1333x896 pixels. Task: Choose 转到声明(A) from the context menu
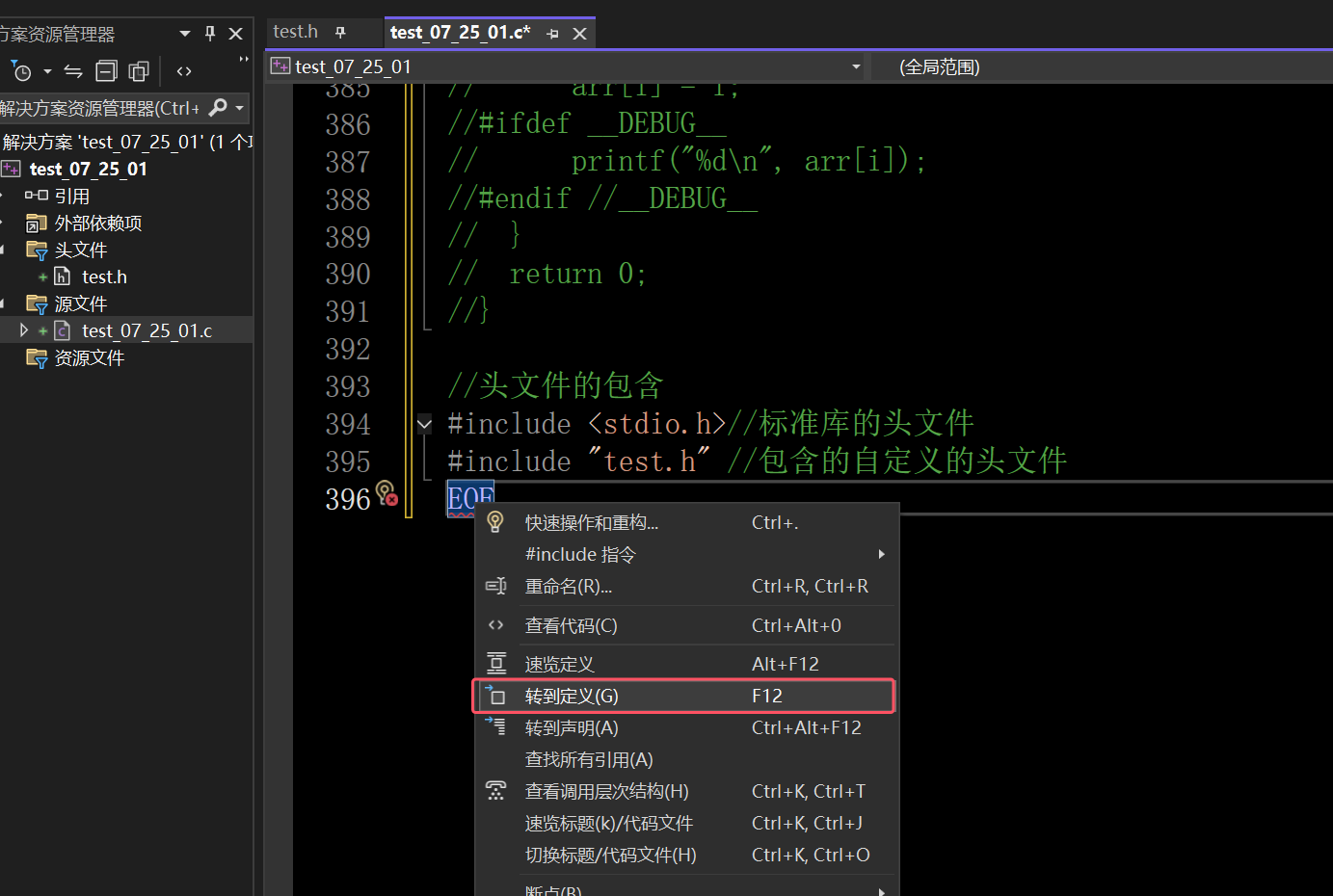[x=687, y=727]
